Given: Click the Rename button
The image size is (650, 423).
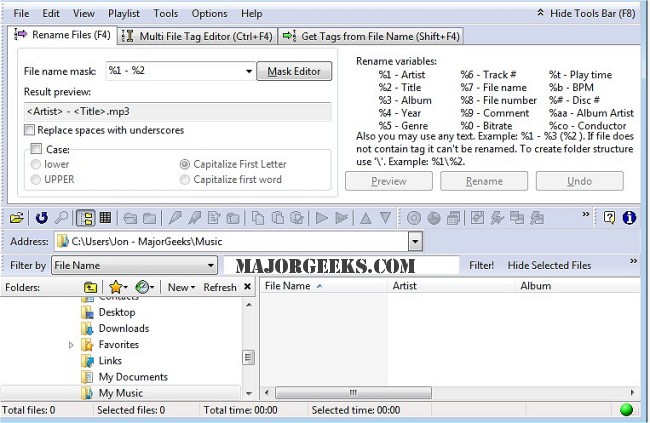Looking at the screenshot, I should coord(484,181).
